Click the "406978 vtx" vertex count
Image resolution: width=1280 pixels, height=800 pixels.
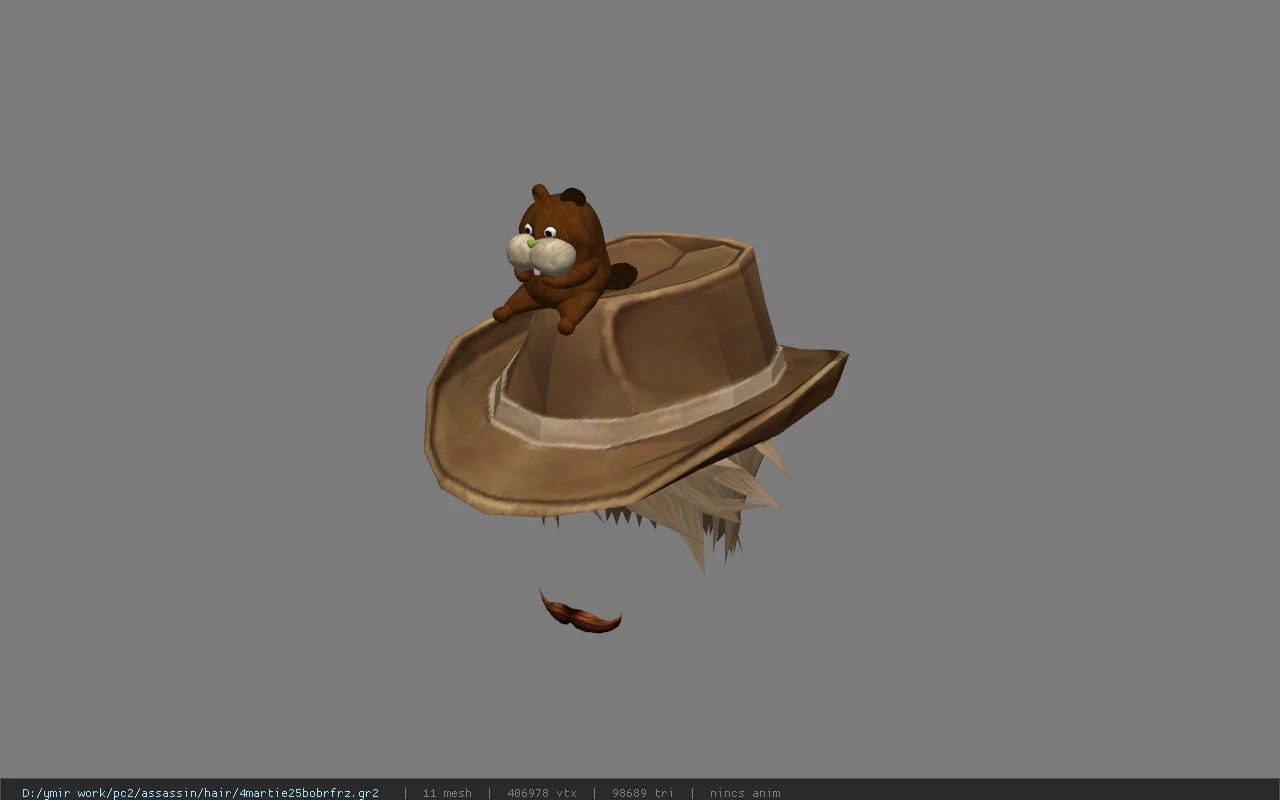542,793
